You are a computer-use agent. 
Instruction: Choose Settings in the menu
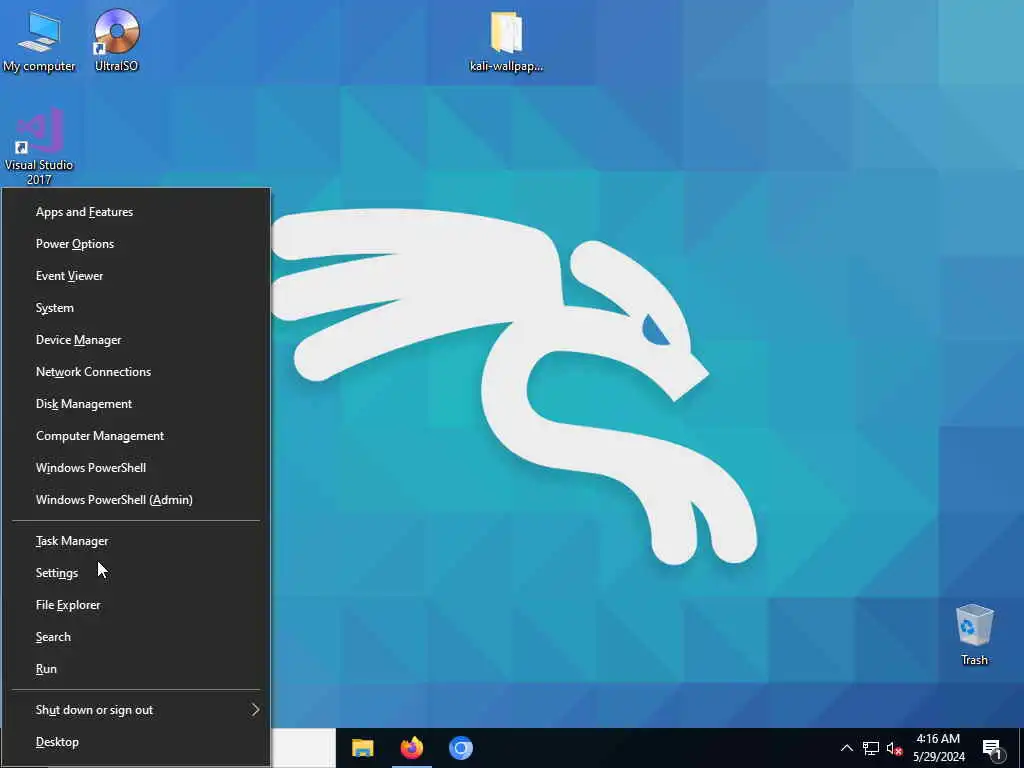(x=136, y=573)
